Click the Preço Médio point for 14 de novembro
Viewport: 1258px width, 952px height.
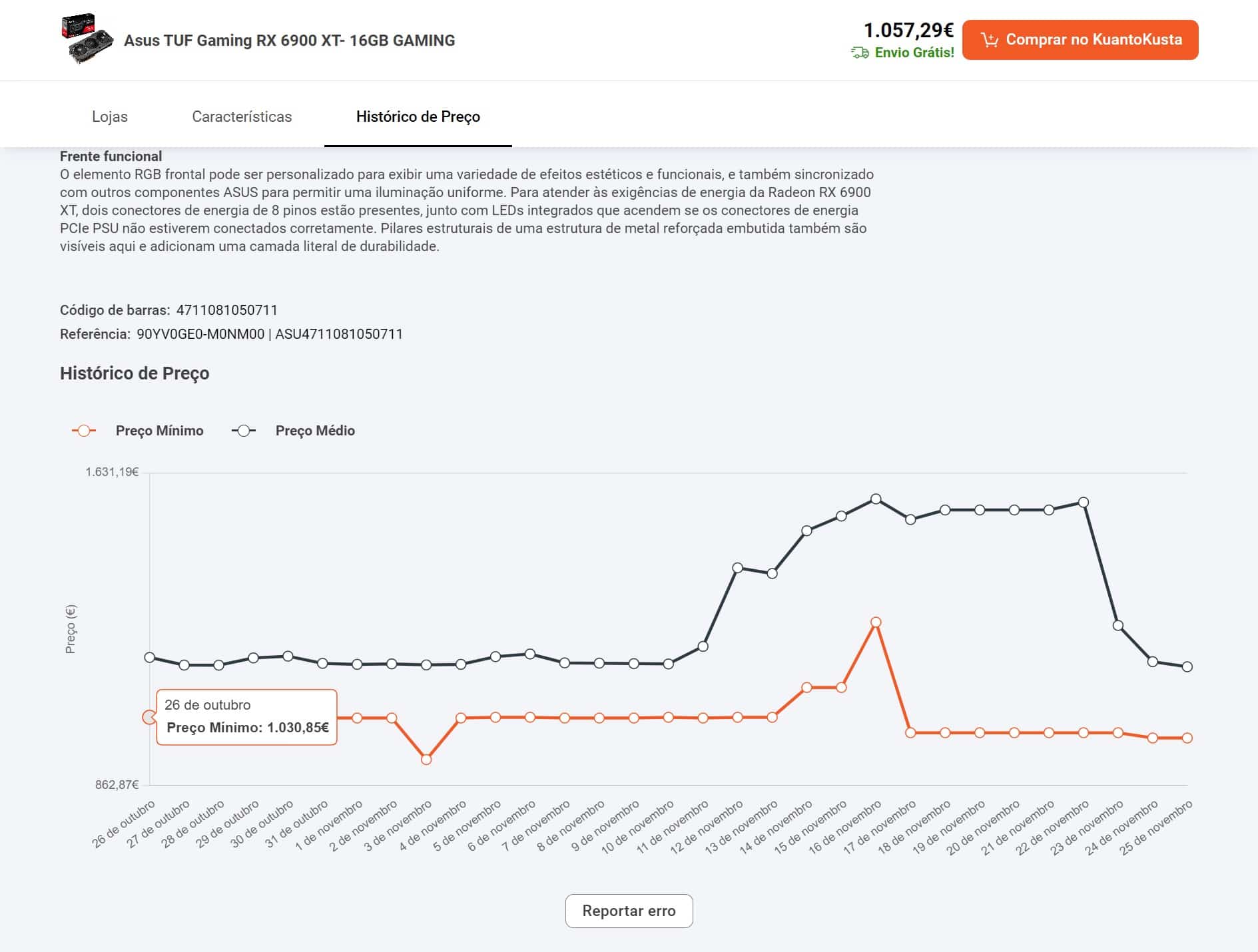pyautogui.click(x=806, y=531)
